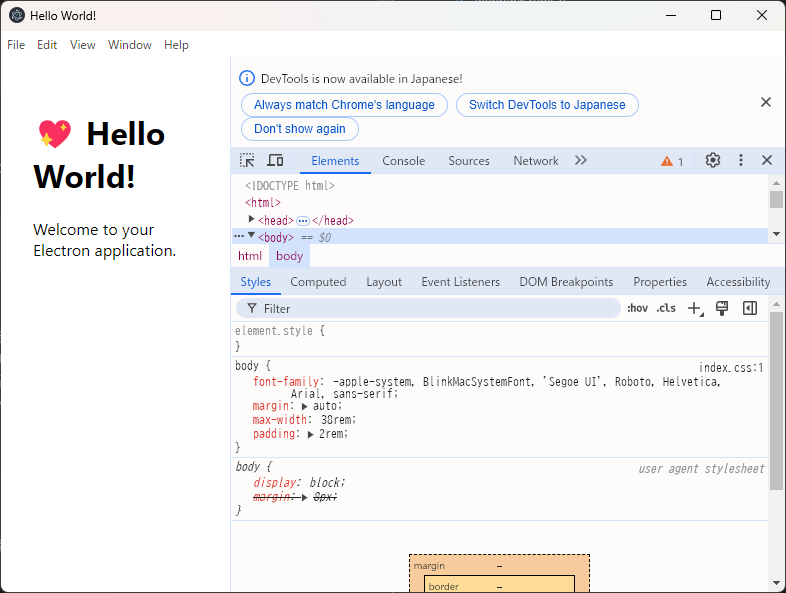Open the DOM Breakpoints tab

[566, 282]
